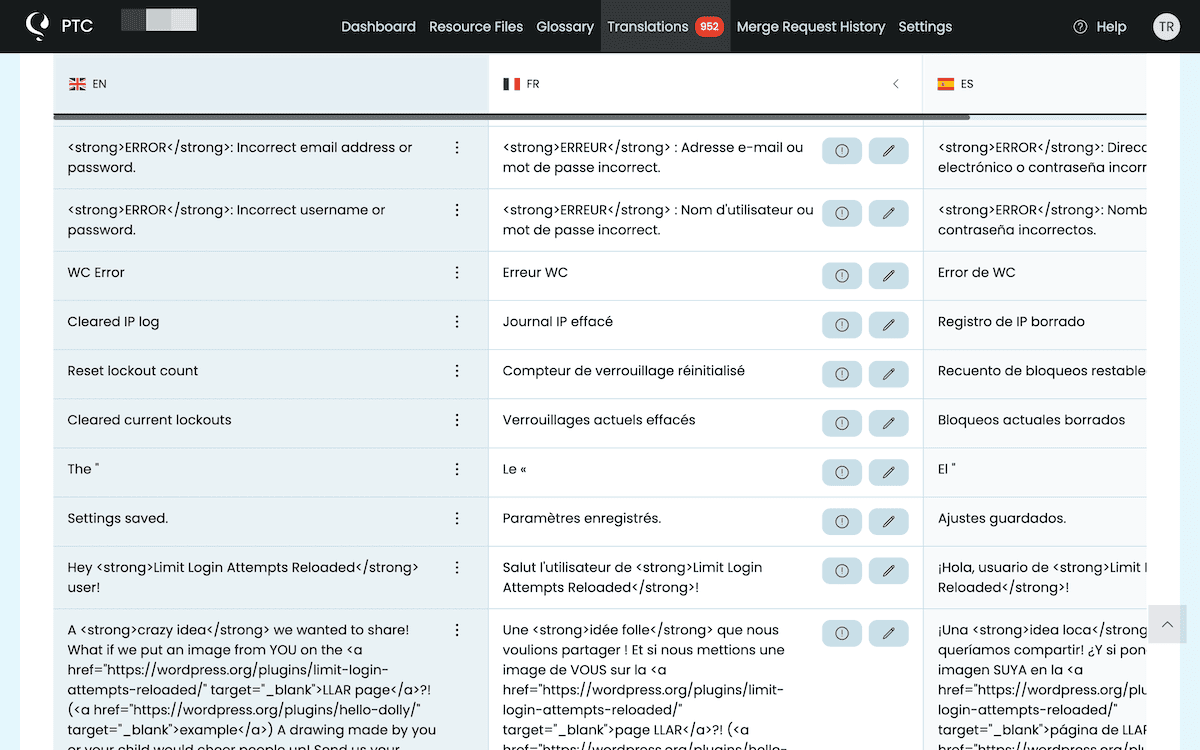Collapse the FR column chevron

896,84
